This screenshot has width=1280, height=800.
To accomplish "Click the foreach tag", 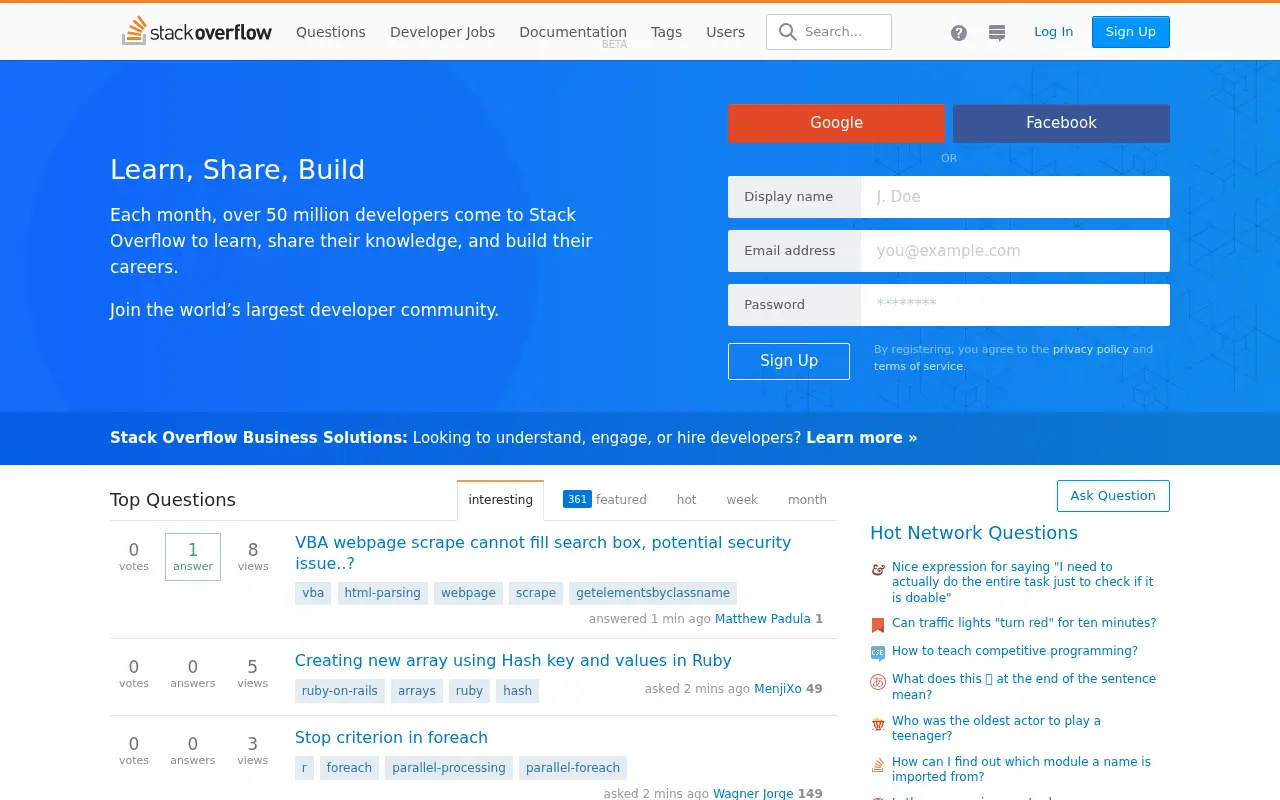I will (x=349, y=768).
